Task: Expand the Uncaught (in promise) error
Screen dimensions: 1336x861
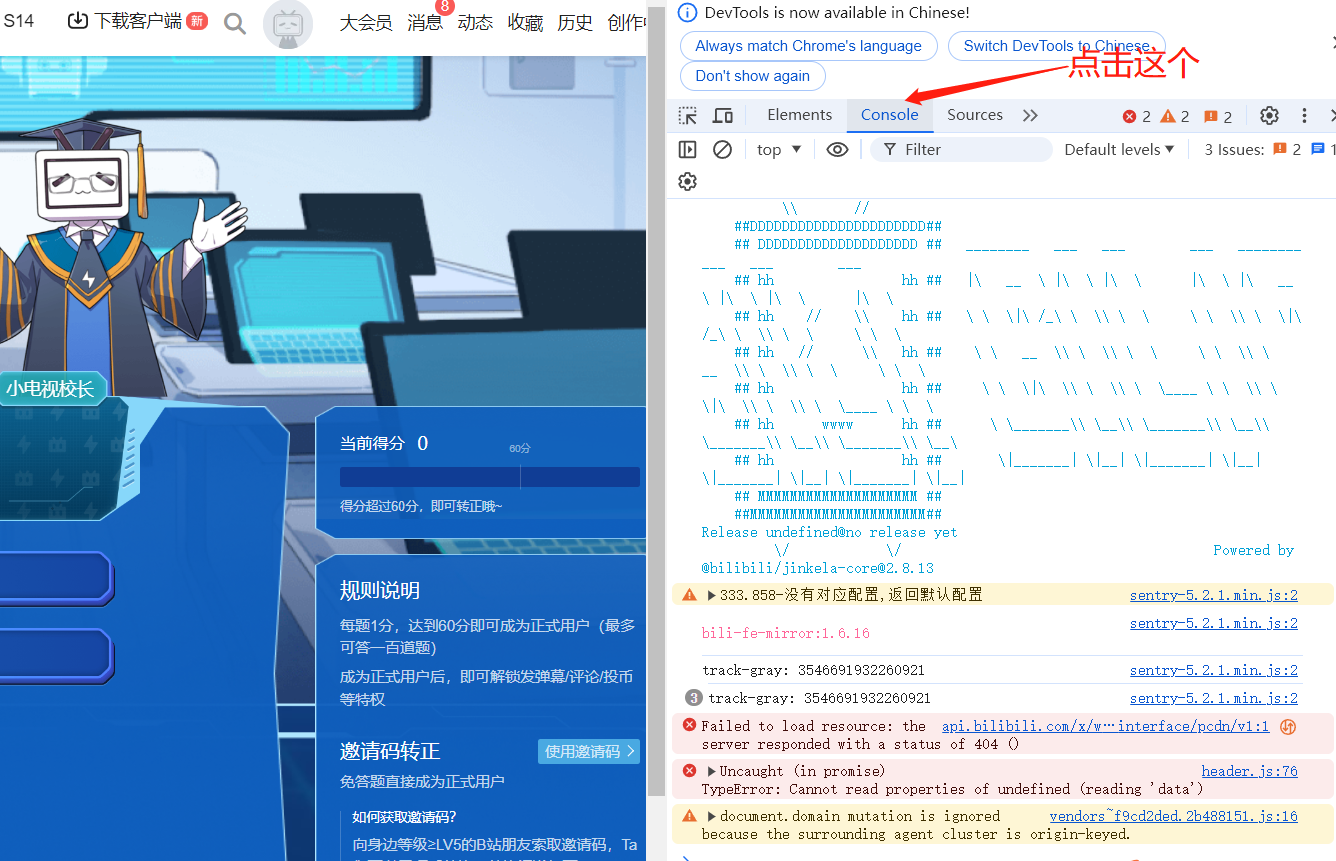Action: click(x=712, y=772)
